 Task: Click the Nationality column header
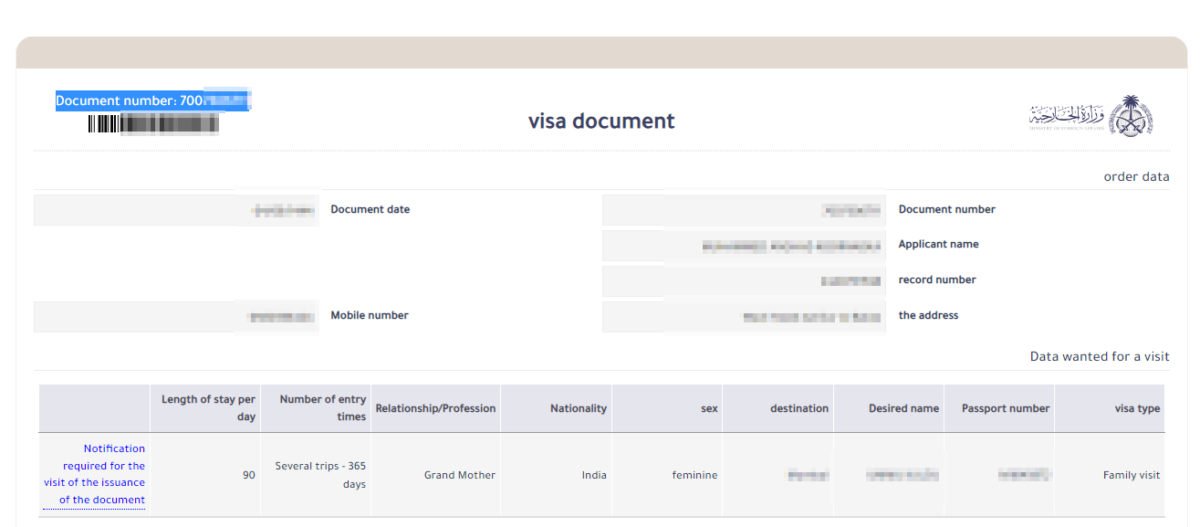[x=578, y=408]
